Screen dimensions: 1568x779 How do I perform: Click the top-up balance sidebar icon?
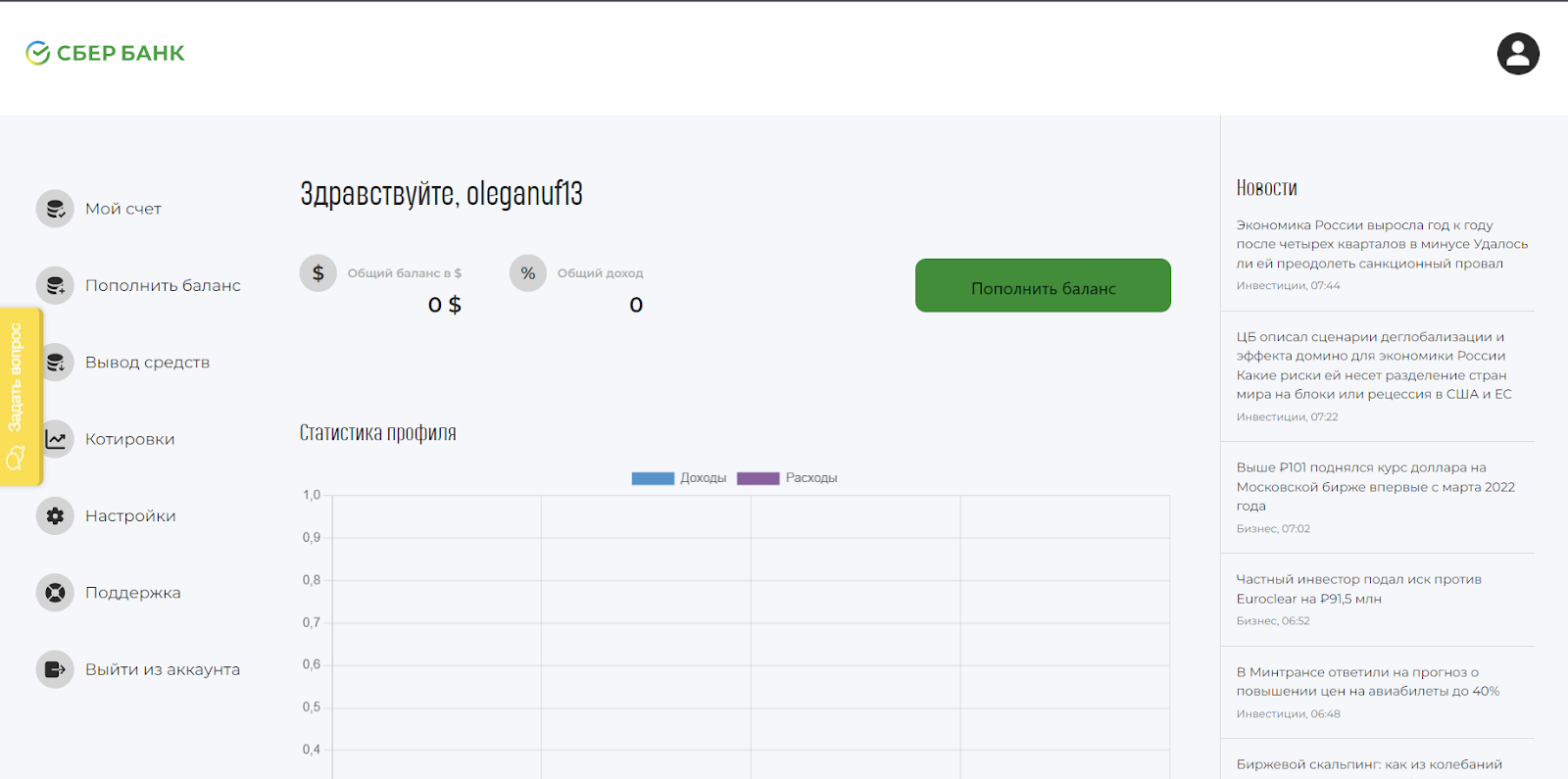point(55,285)
